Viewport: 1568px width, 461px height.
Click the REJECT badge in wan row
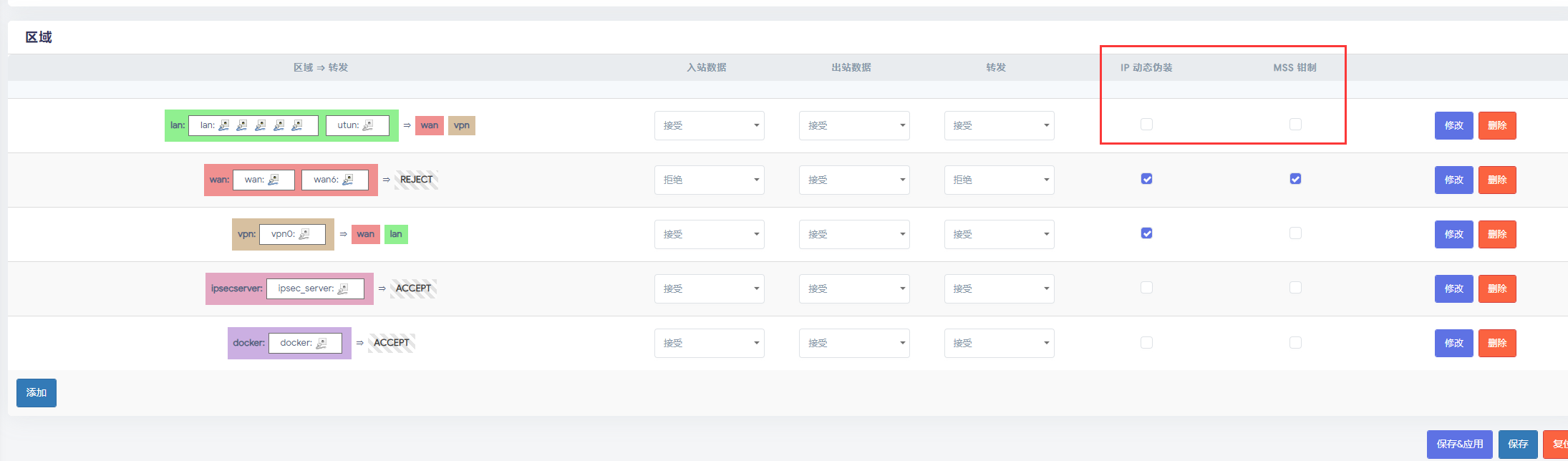[x=416, y=180]
